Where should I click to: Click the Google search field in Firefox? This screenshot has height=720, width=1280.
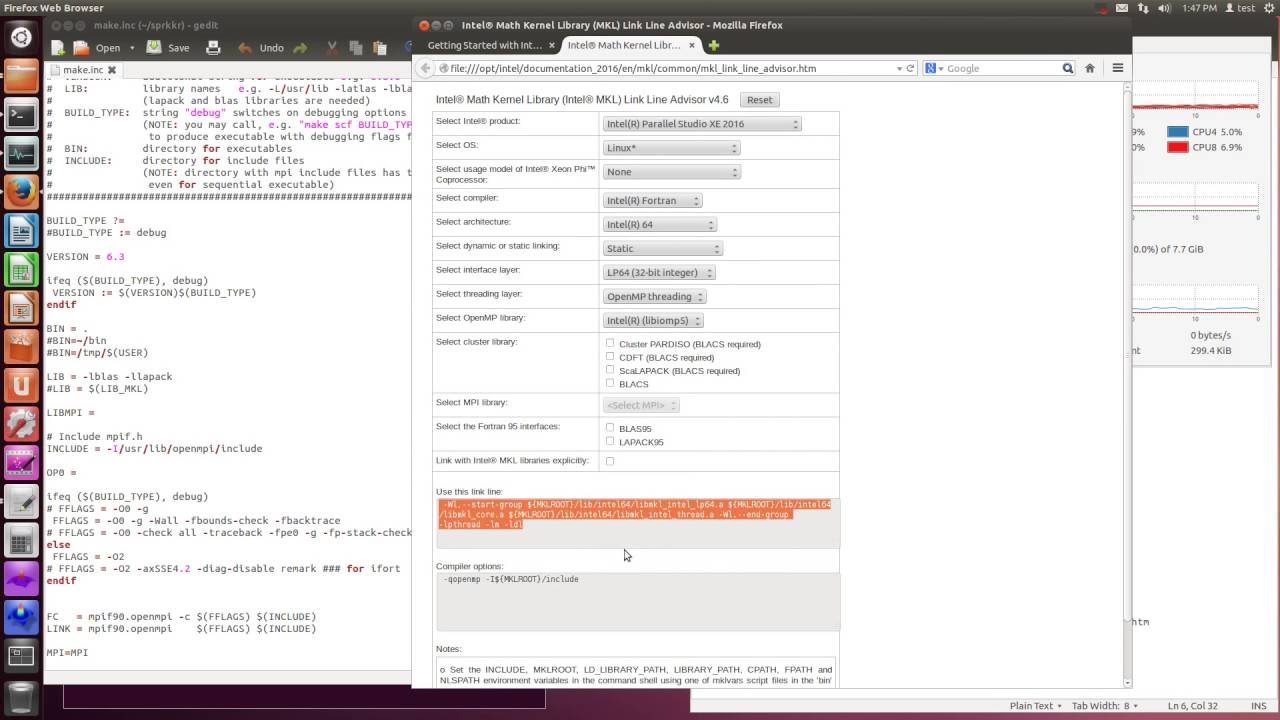tap(1002, 68)
